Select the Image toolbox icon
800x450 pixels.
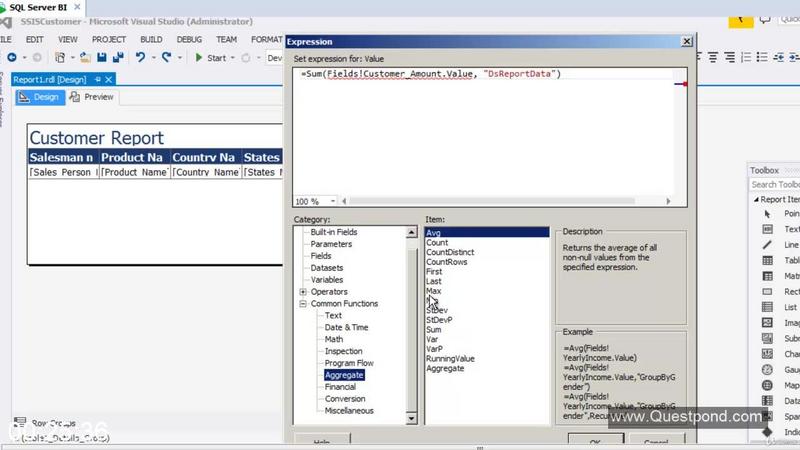[x=767, y=322]
